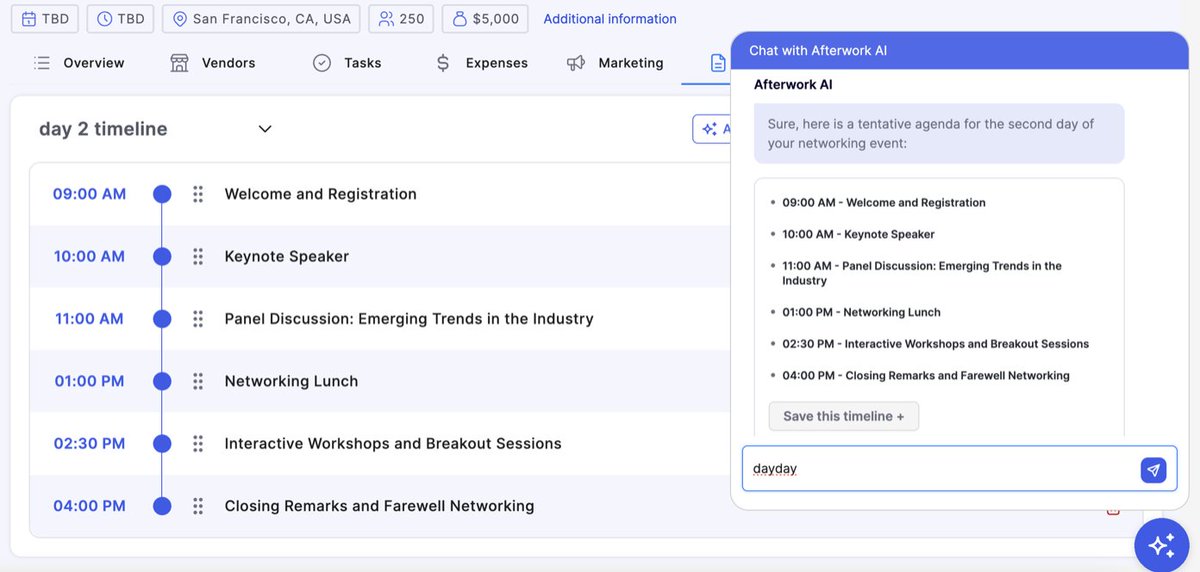This screenshot has height=572, width=1200.
Task: Click the Chat with Afterwork AI header
Action: 960,50
